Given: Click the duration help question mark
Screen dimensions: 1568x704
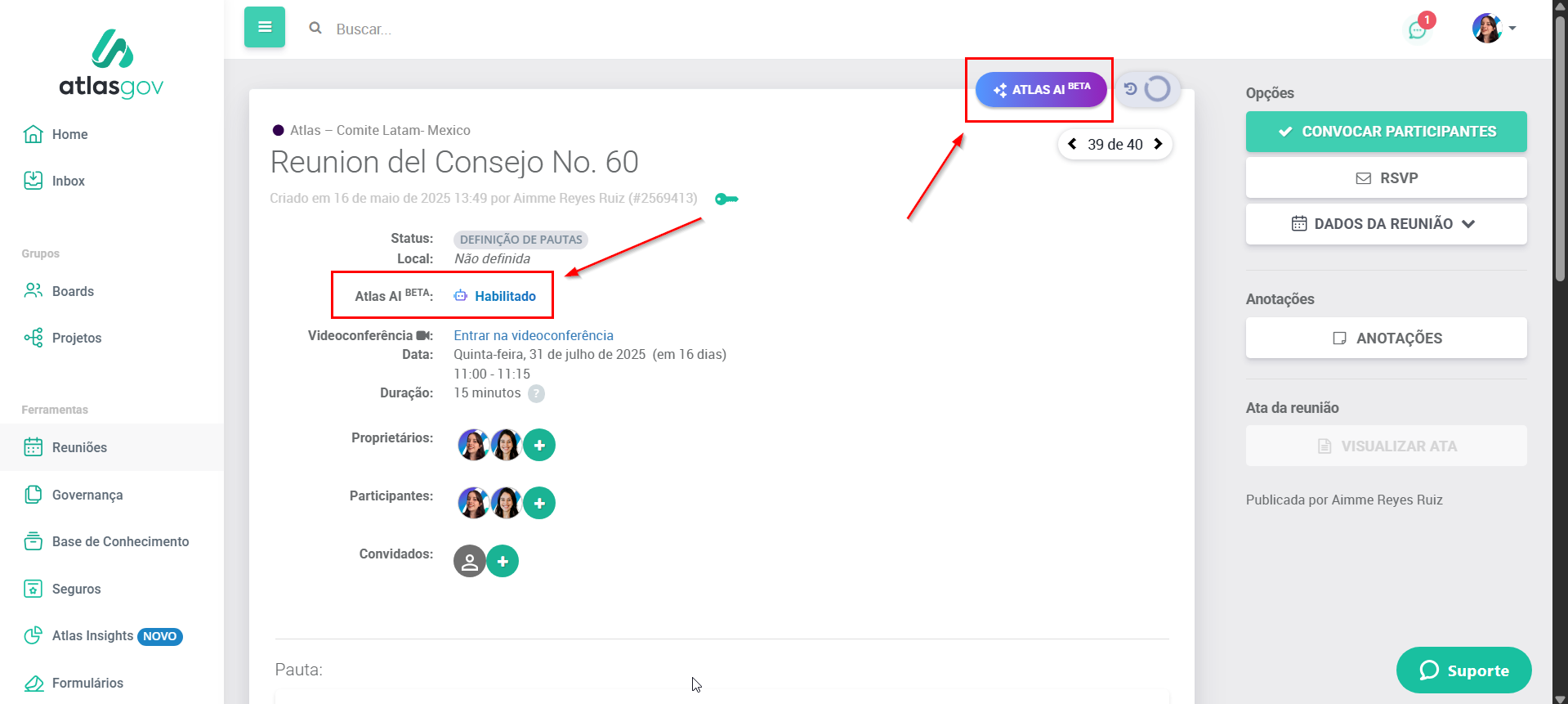Looking at the screenshot, I should pos(536,393).
